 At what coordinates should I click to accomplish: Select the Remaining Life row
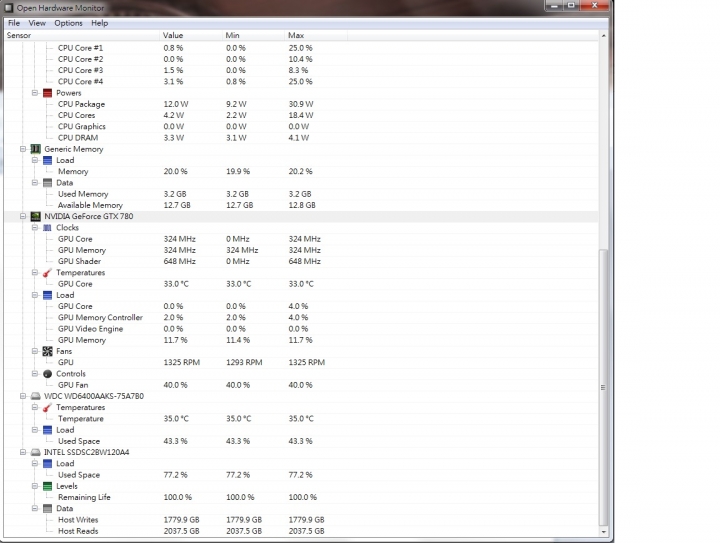tap(301, 498)
